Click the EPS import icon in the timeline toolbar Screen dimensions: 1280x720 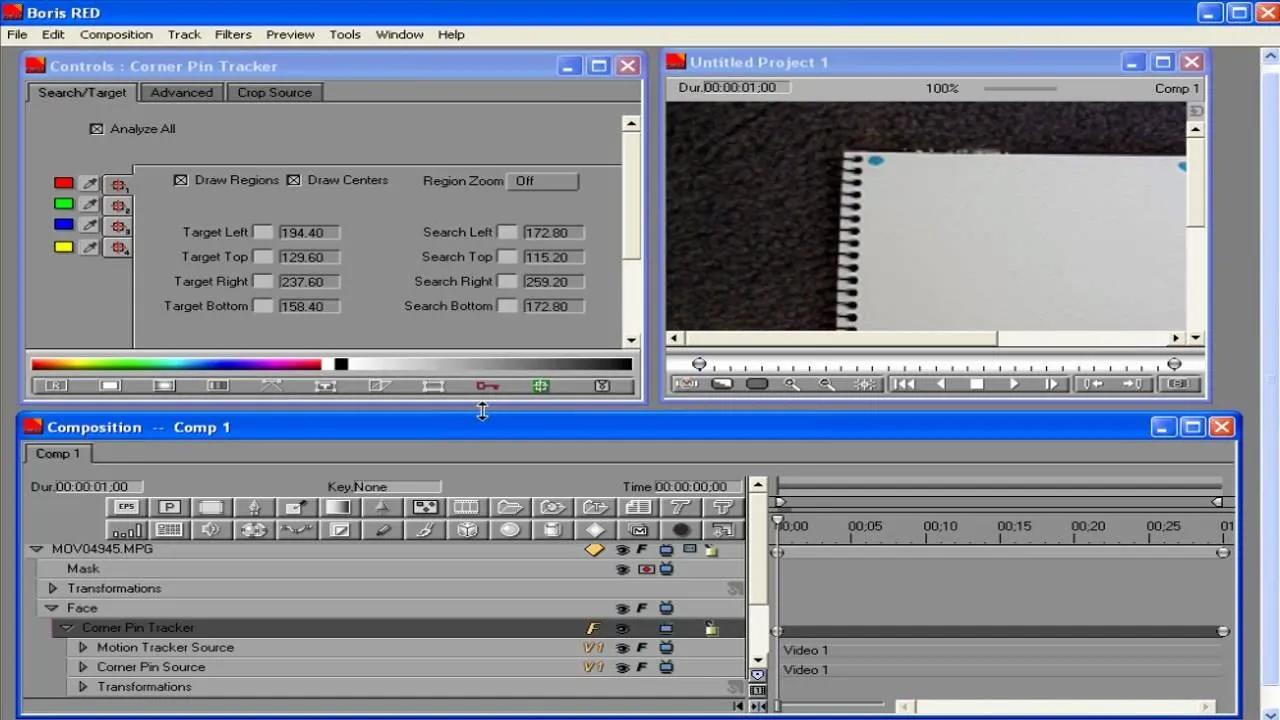(x=126, y=507)
